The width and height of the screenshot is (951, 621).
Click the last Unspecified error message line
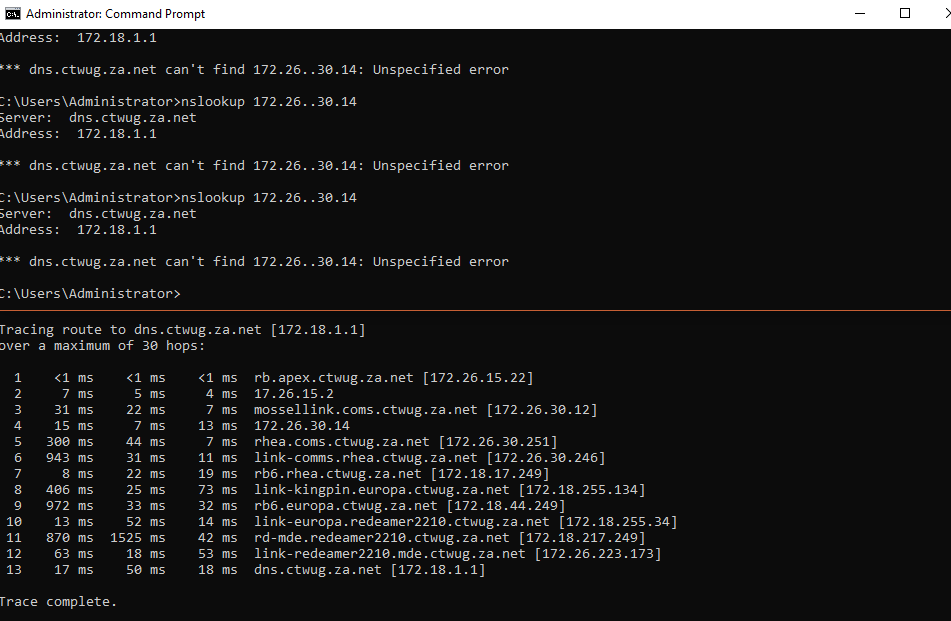pos(254,261)
